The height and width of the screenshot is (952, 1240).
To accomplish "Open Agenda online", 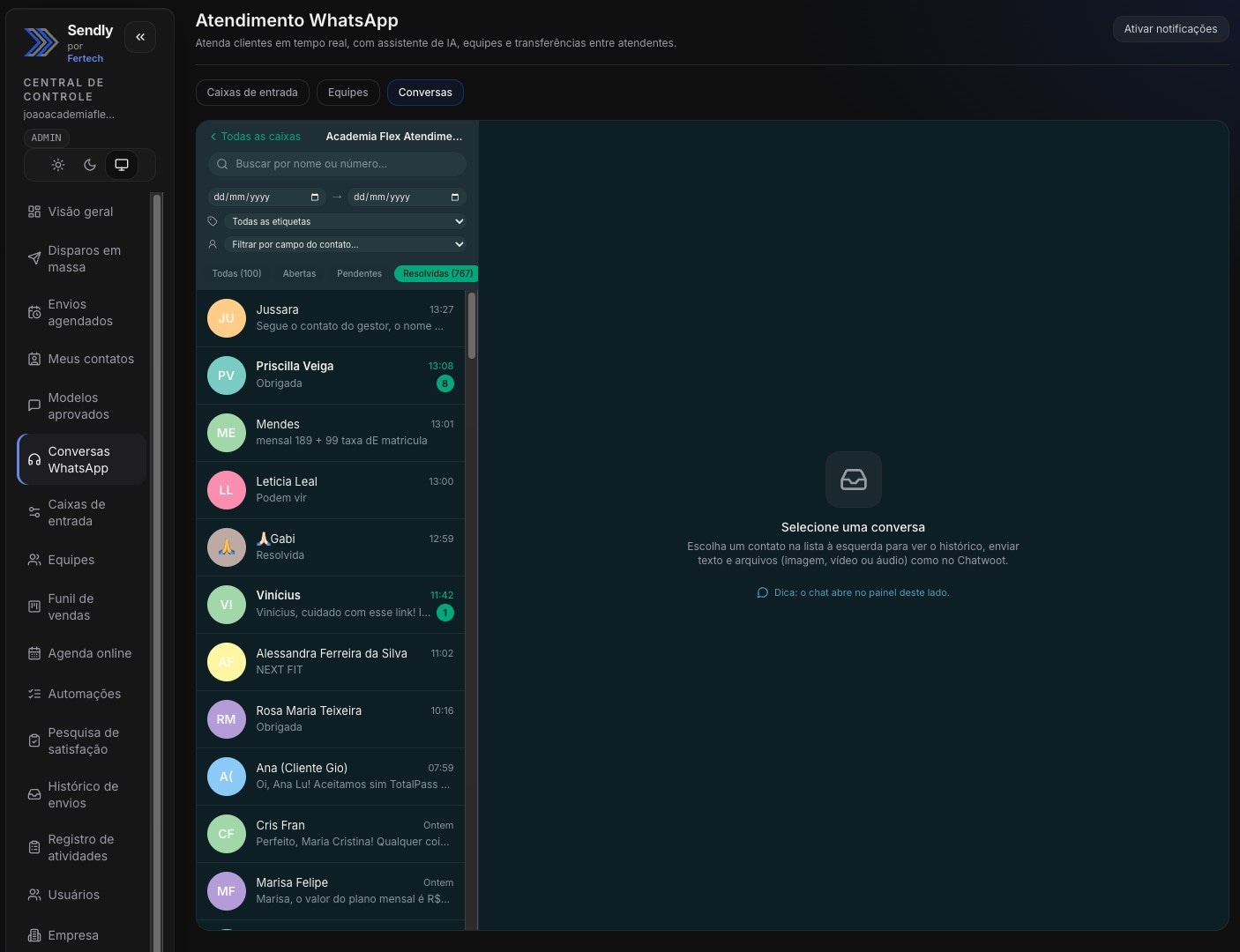I will coord(82,653).
